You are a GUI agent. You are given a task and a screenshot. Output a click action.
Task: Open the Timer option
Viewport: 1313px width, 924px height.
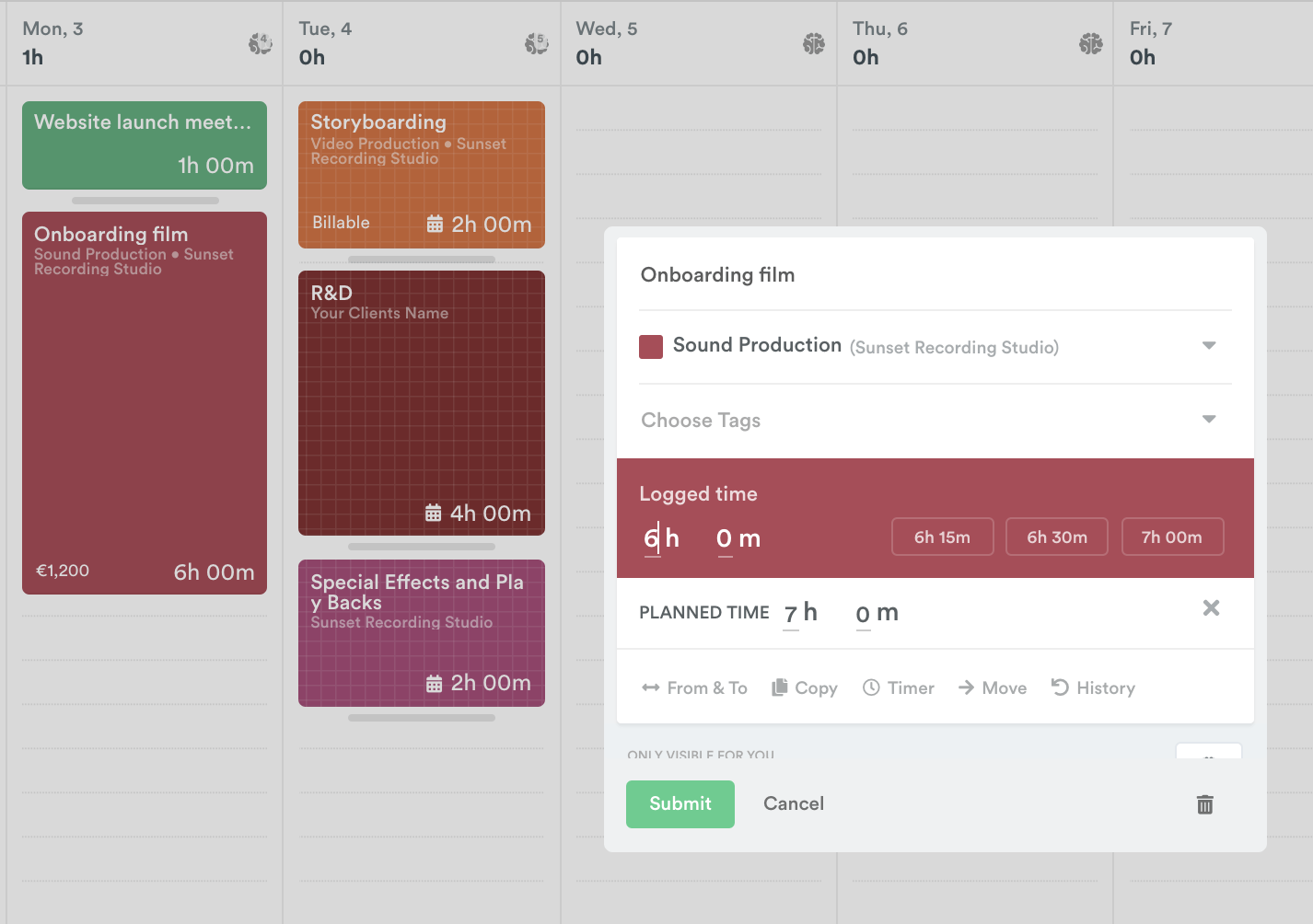tap(898, 687)
